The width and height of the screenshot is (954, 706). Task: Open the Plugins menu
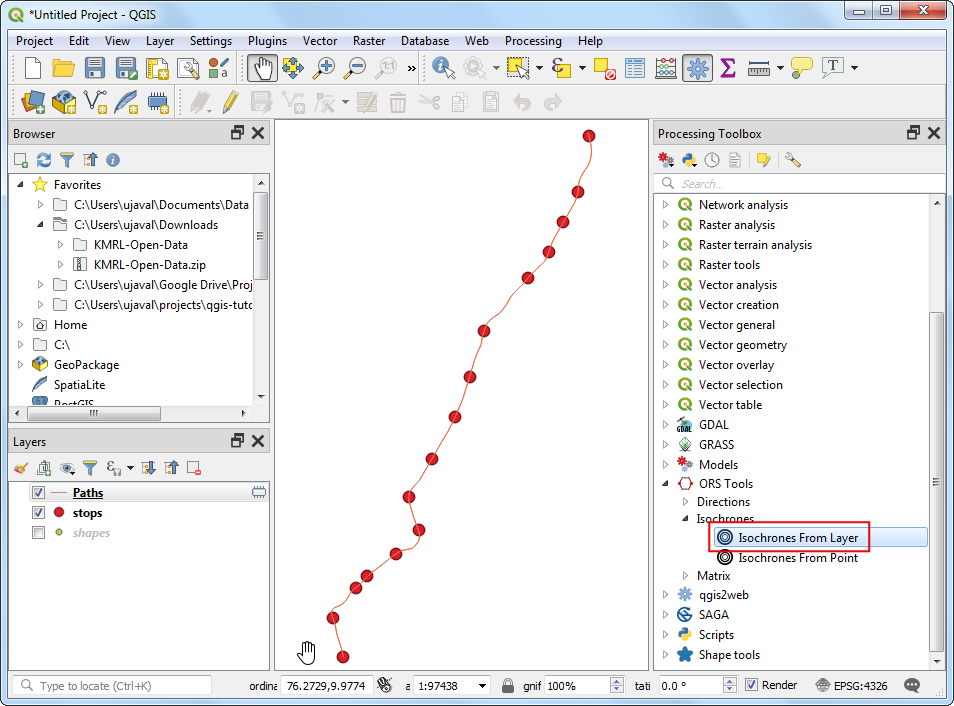[x=267, y=41]
